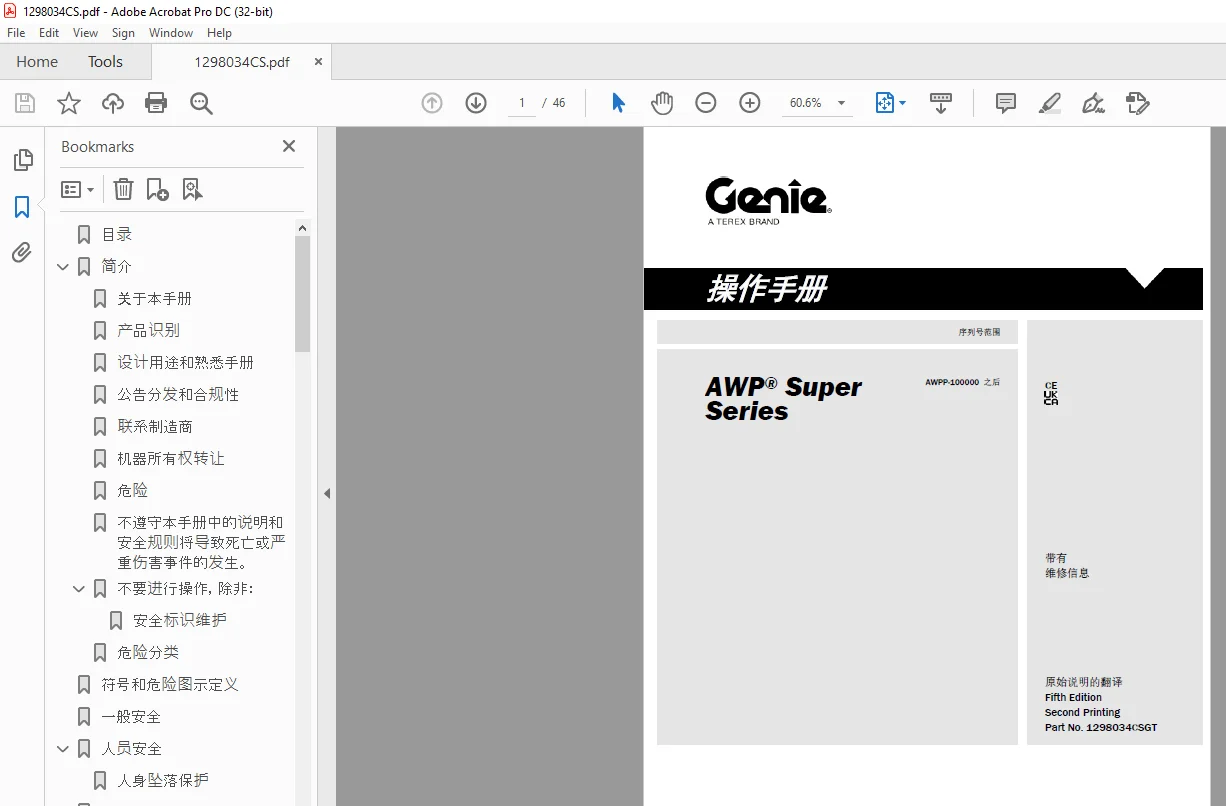Click the find current bookmark icon
The width and height of the screenshot is (1226, 806).
(x=192, y=189)
